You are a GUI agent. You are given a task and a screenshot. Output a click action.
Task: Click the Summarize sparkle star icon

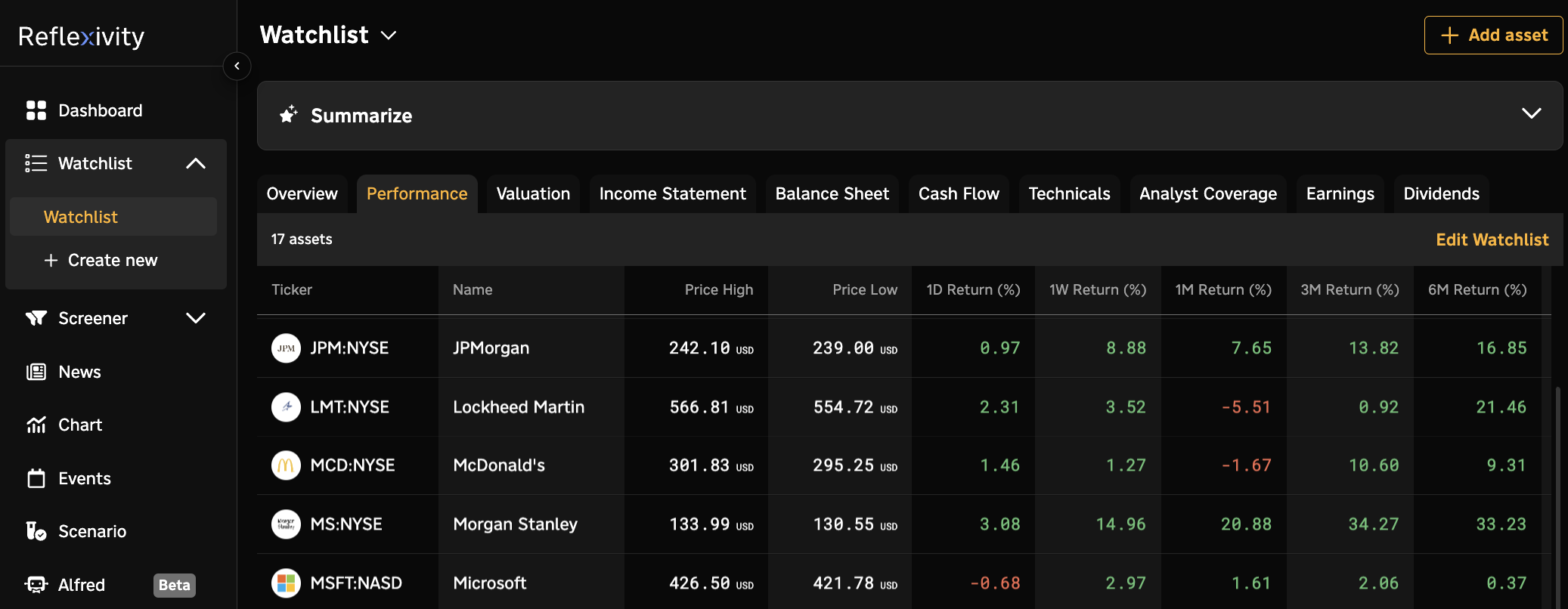[288, 115]
